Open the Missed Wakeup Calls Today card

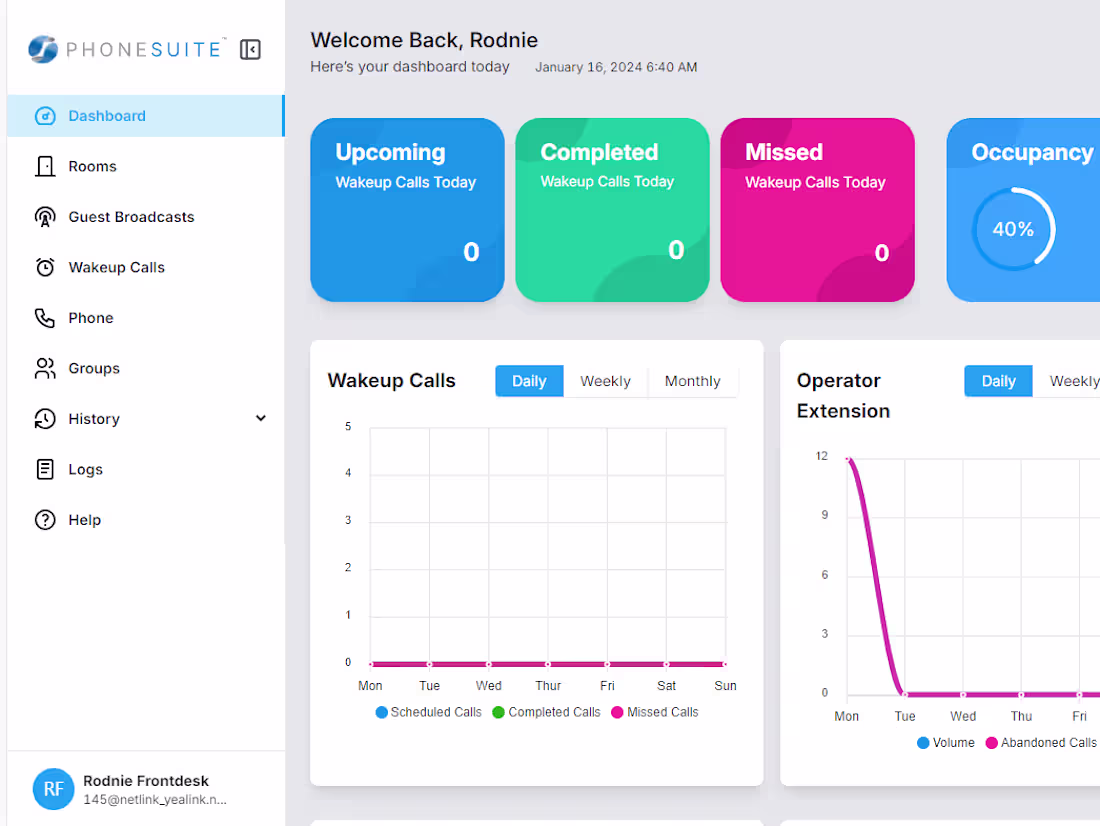coord(817,210)
